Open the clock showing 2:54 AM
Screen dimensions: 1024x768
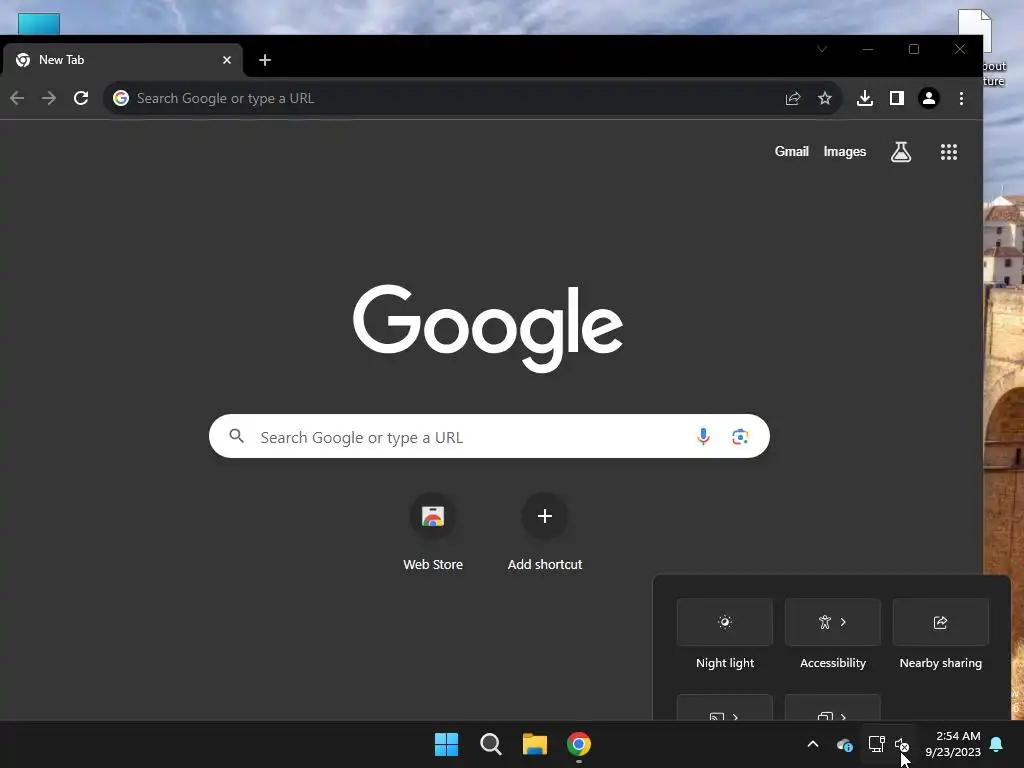point(953,744)
